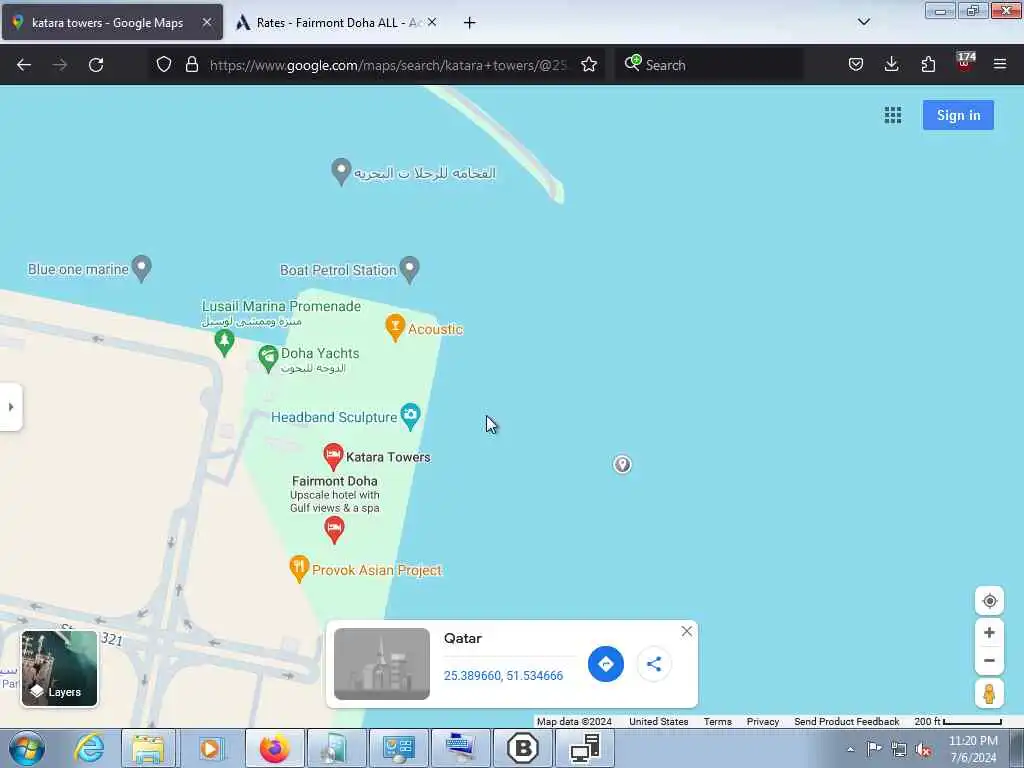The height and width of the screenshot is (768, 1024).
Task: Zoom in on the map
Action: click(989, 632)
